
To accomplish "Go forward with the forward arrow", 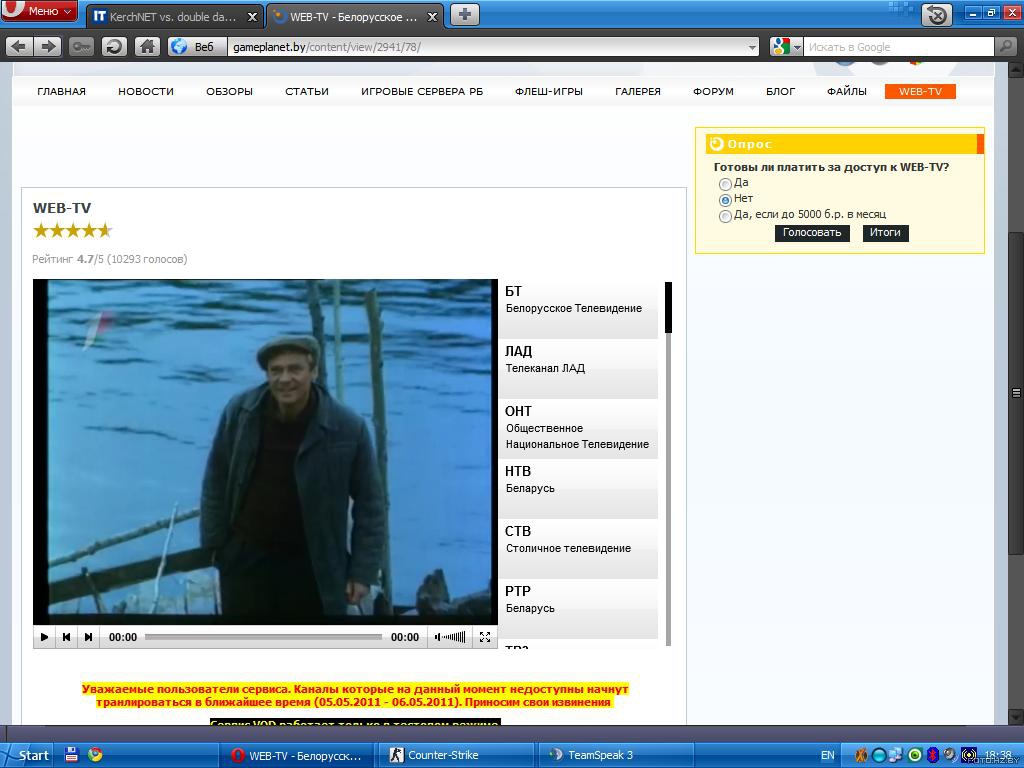I will tap(48, 46).
